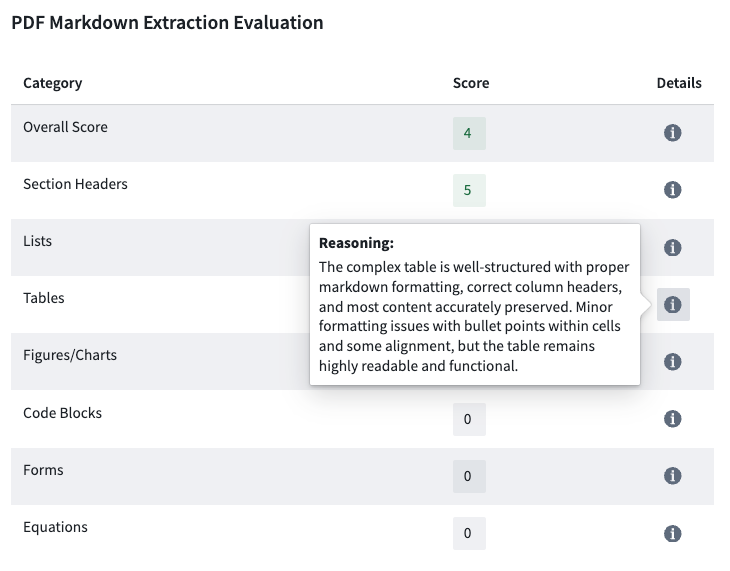Select the Section Headers score badge 5
The width and height of the screenshot is (730, 571).
tap(468, 190)
